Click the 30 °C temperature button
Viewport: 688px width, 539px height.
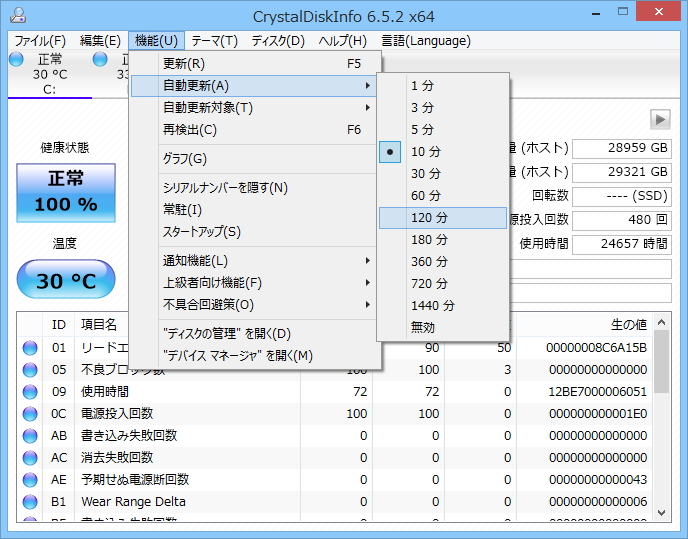[x=66, y=280]
